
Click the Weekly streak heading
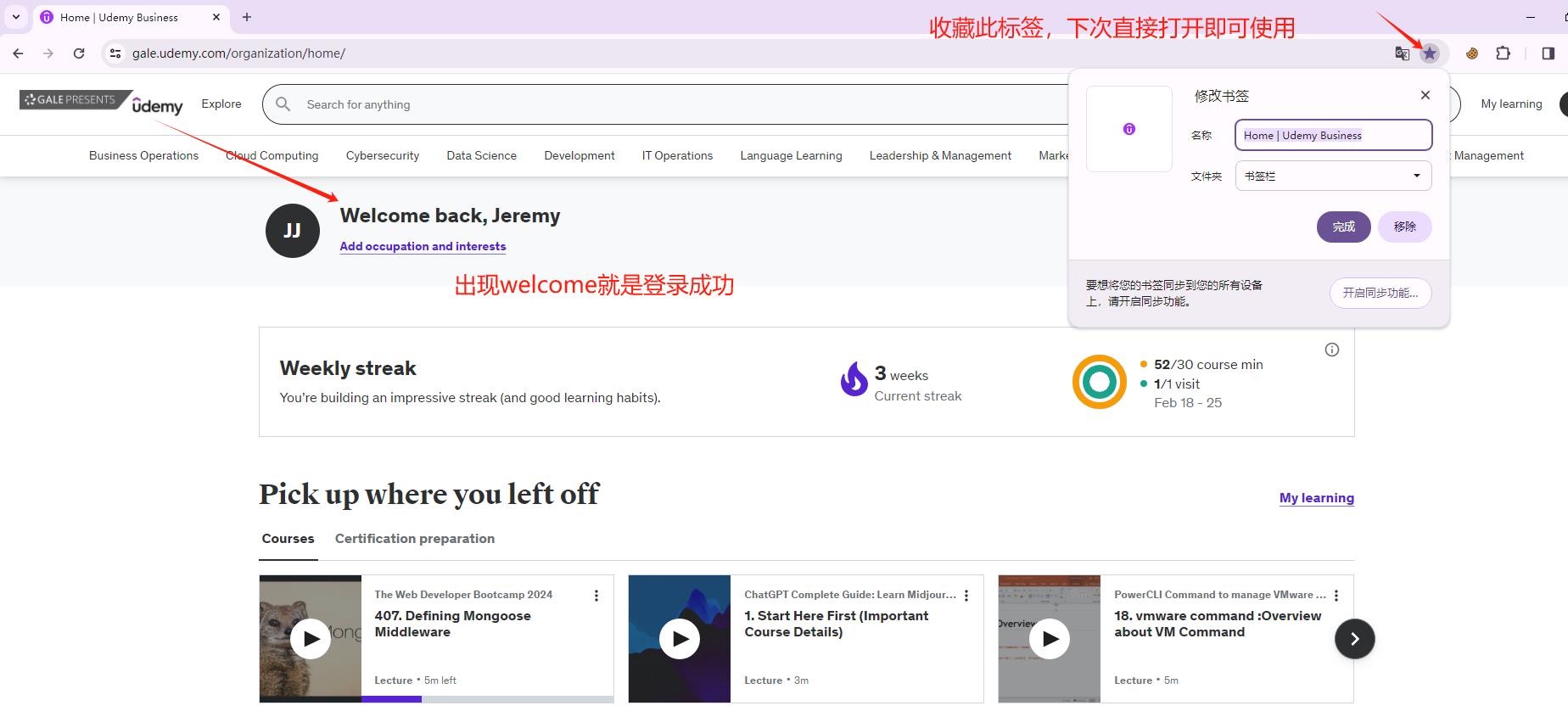coord(348,368)
